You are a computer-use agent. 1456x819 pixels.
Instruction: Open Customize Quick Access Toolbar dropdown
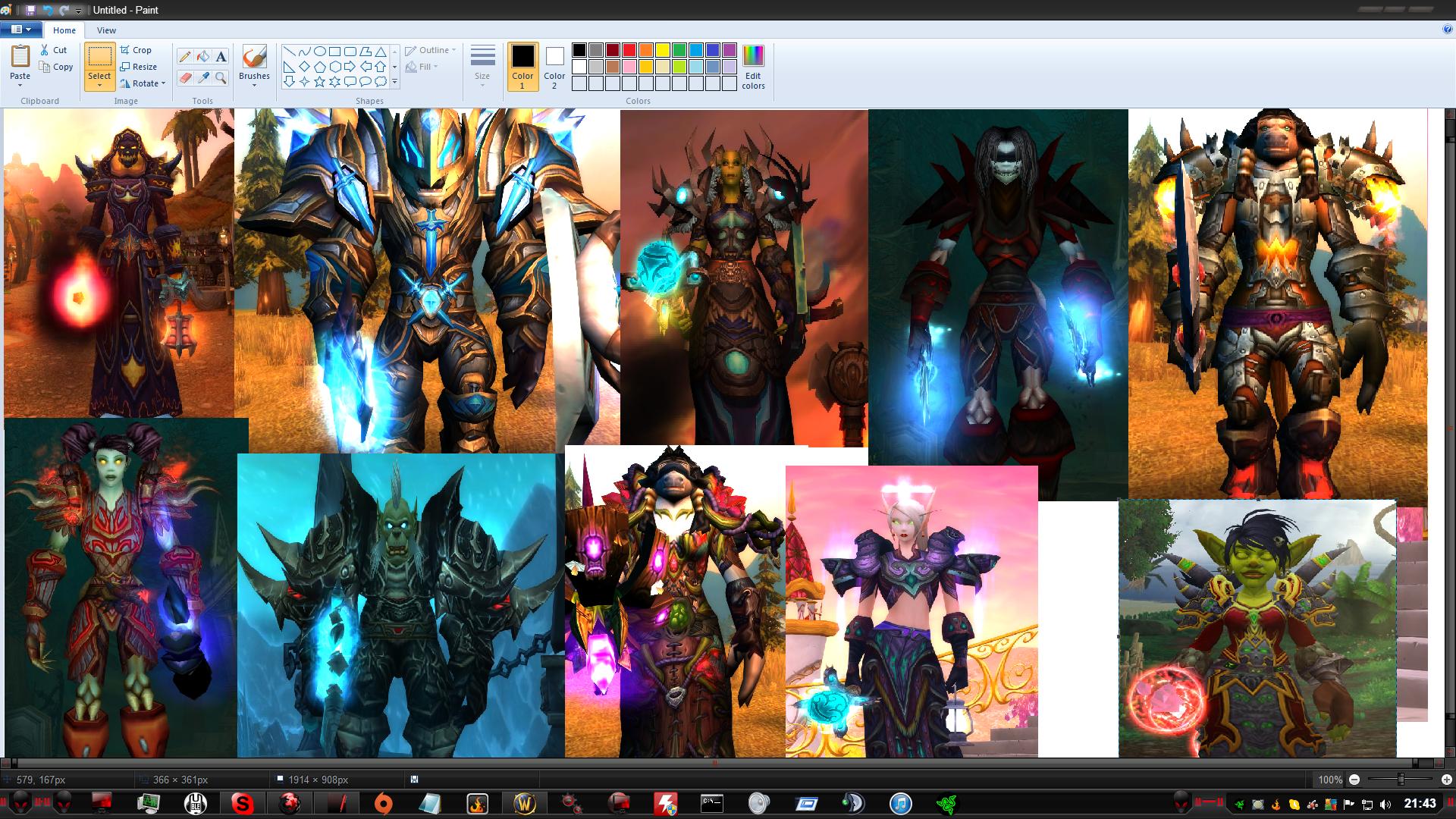[78, 11]
